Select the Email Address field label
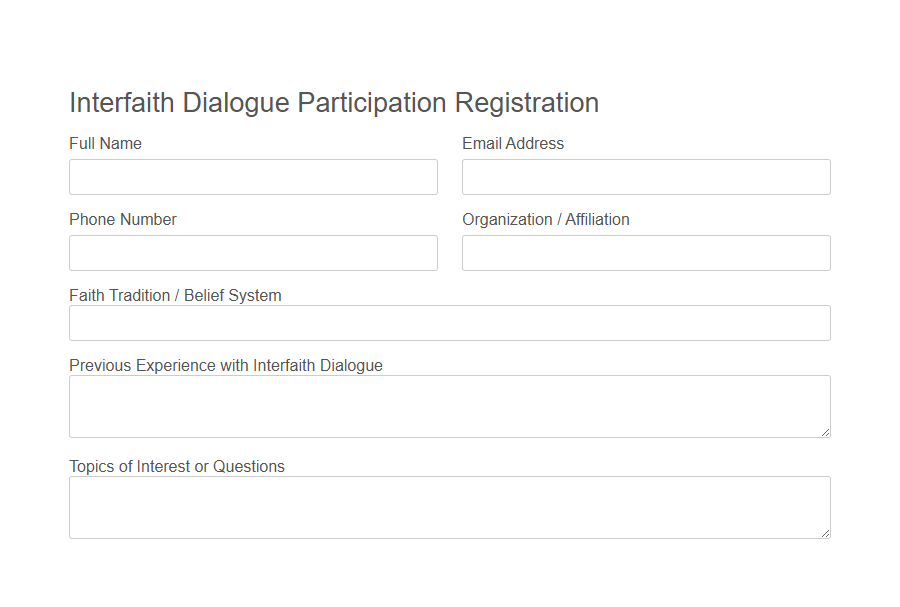This screenshot has height=607, width=900. (x=513, y=143)
